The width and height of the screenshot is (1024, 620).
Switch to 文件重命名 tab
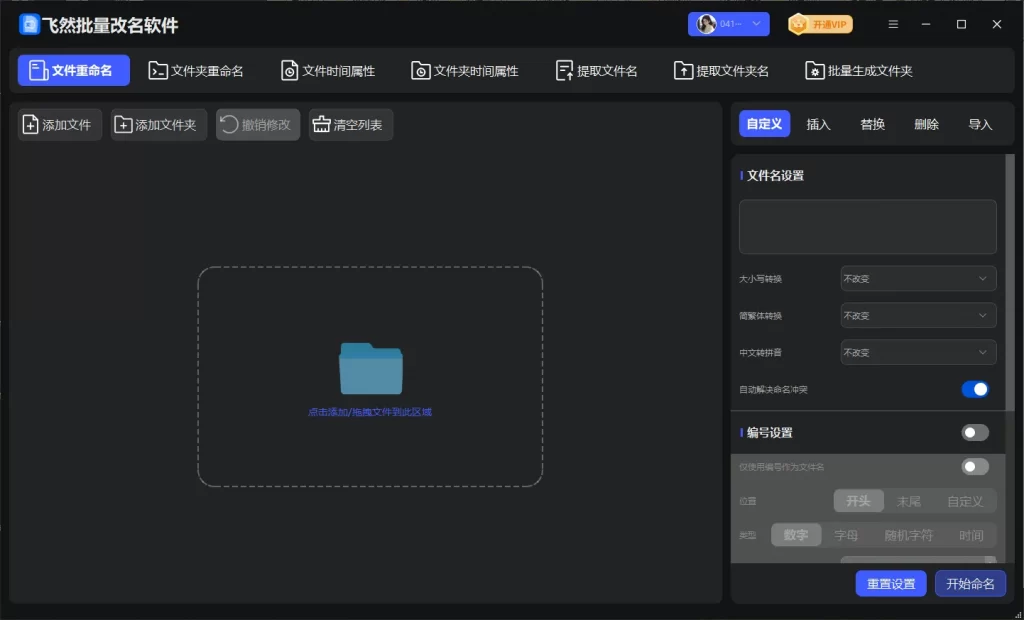pyautogui.click(x=74, y=71)
